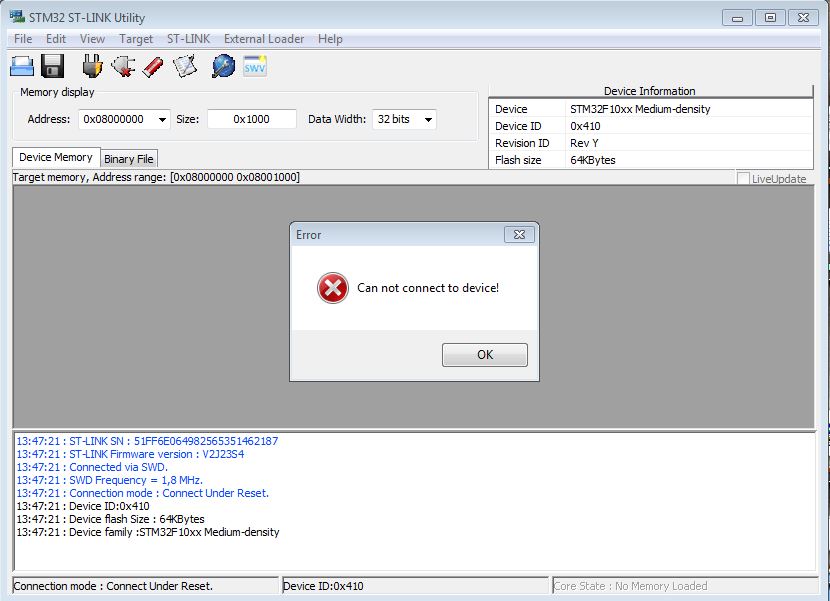830x601 pixels.
Task: Click the Program and verify icon
Action: click(x=185, y=66)
